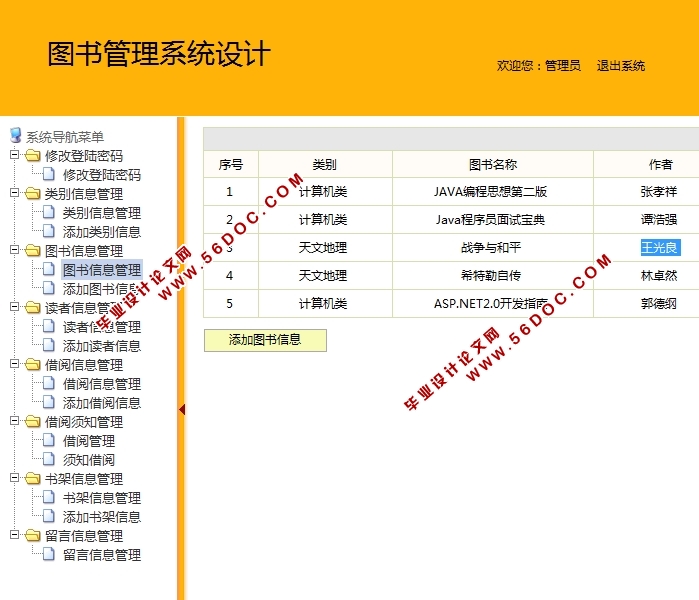Click the page icon beside 须知借阅
Image resolution: width=699 pixels, height=600 pixels.
tap(49, 459)
